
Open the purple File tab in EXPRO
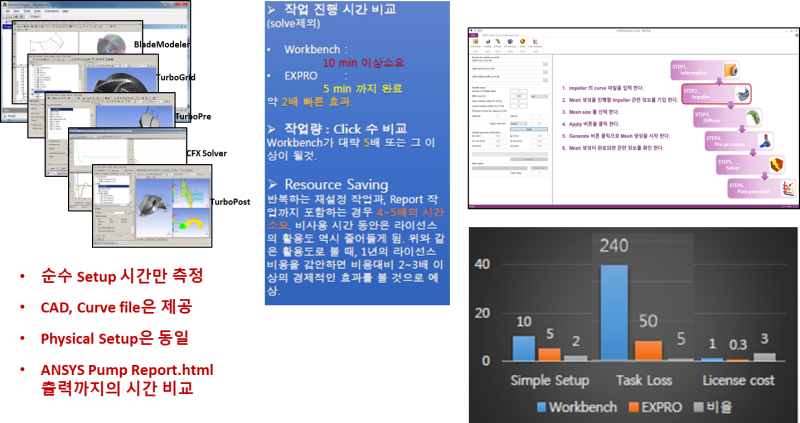point(473,35)
